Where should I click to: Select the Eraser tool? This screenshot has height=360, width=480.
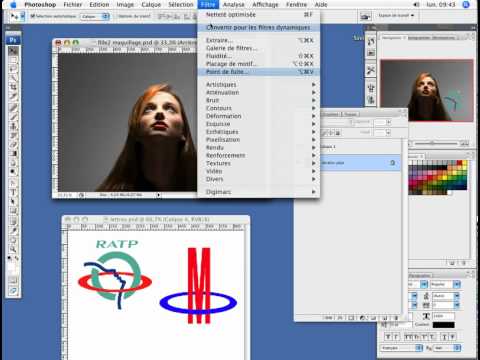pos(13,144)
